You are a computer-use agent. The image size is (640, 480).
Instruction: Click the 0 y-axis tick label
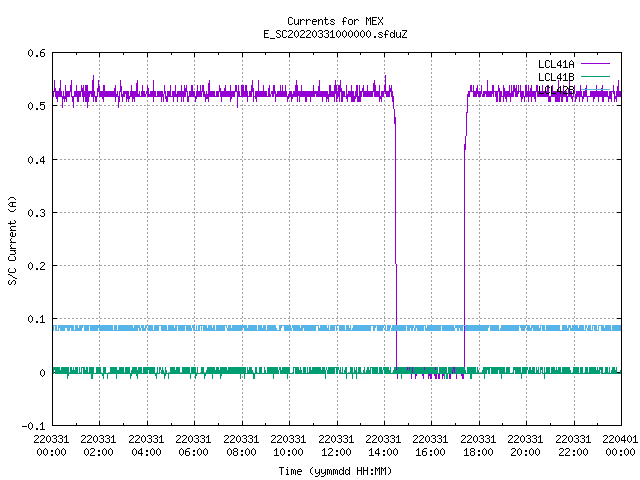click(x=42, y=373)
